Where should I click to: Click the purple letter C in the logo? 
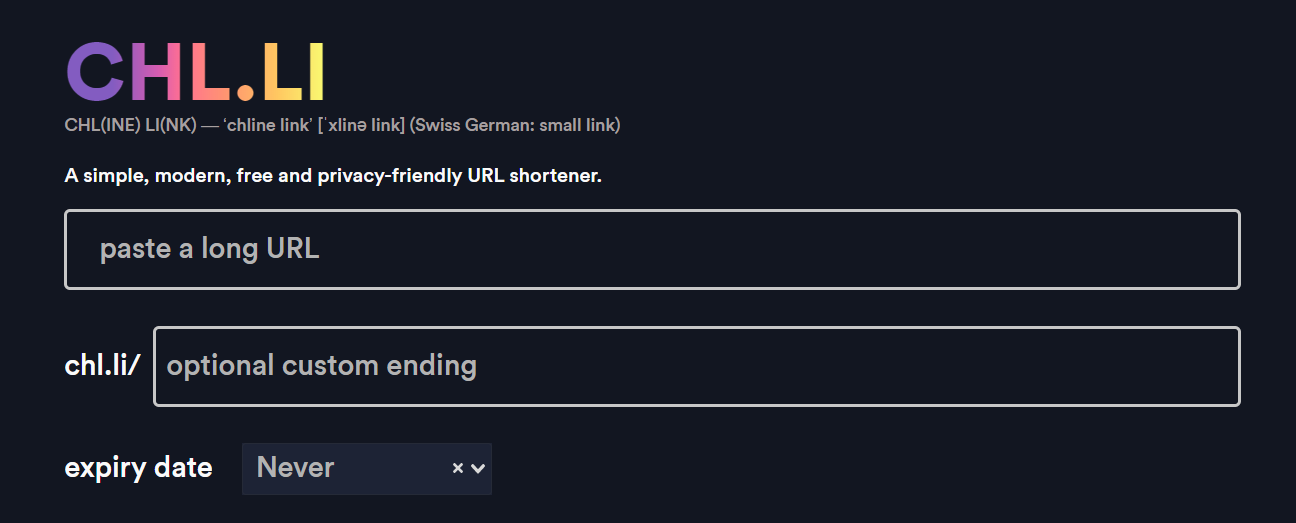click(95, 74)
